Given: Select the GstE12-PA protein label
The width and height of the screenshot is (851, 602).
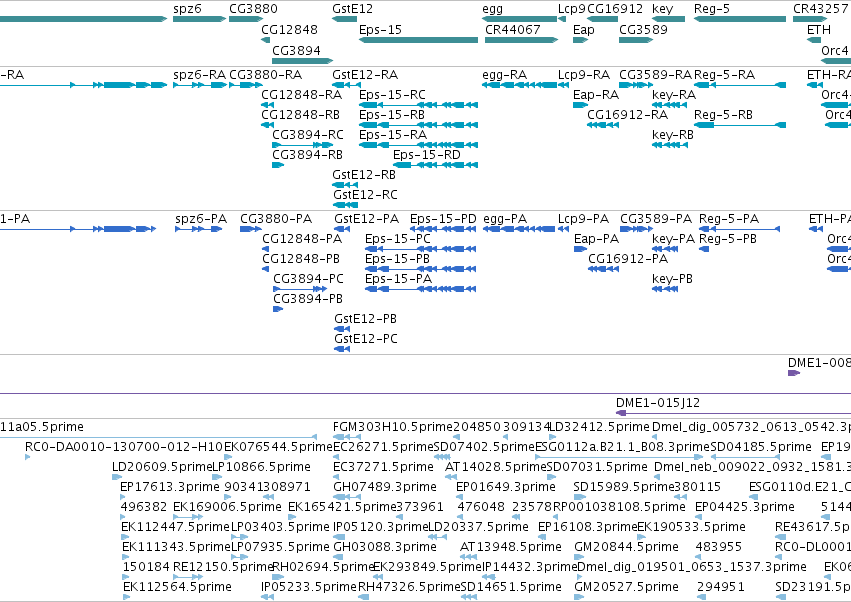Looking at the screenshot, I should (366, 219).
